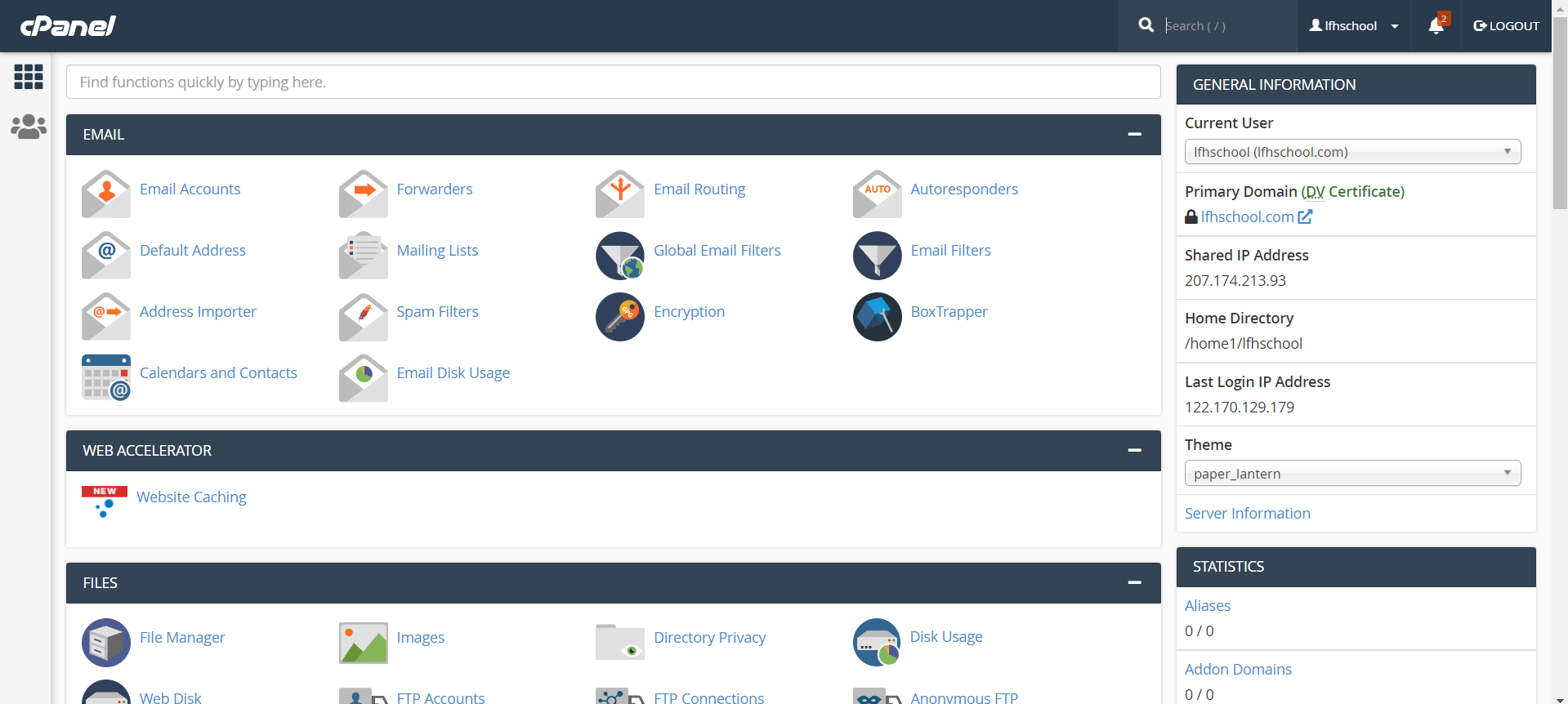
Task: Click the Global Email Filters funnel icon
Action: pyautogui.click(x=620, y=255)
